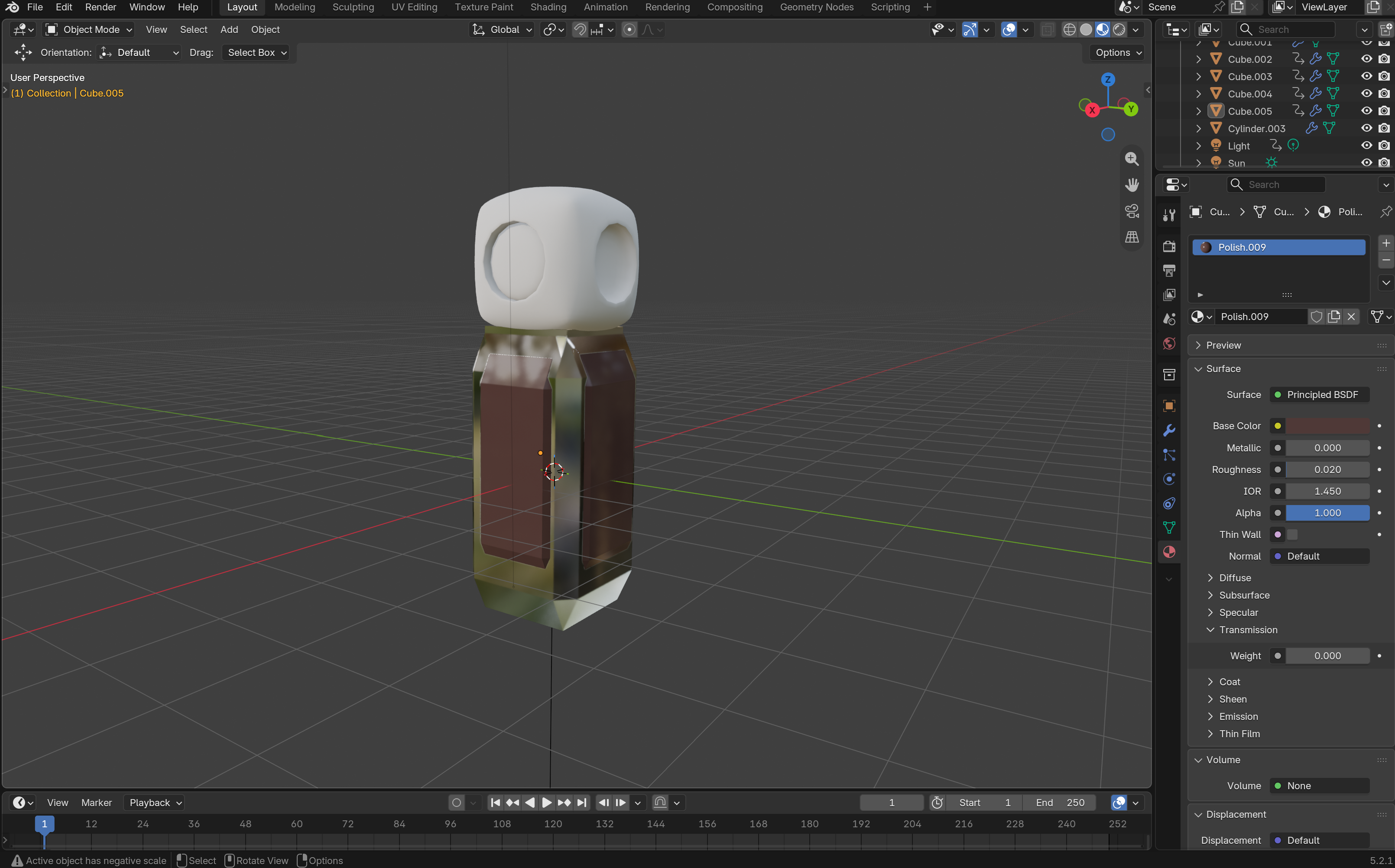Open the Render menu
The image size is (1395, 868).
pos(101,7)
